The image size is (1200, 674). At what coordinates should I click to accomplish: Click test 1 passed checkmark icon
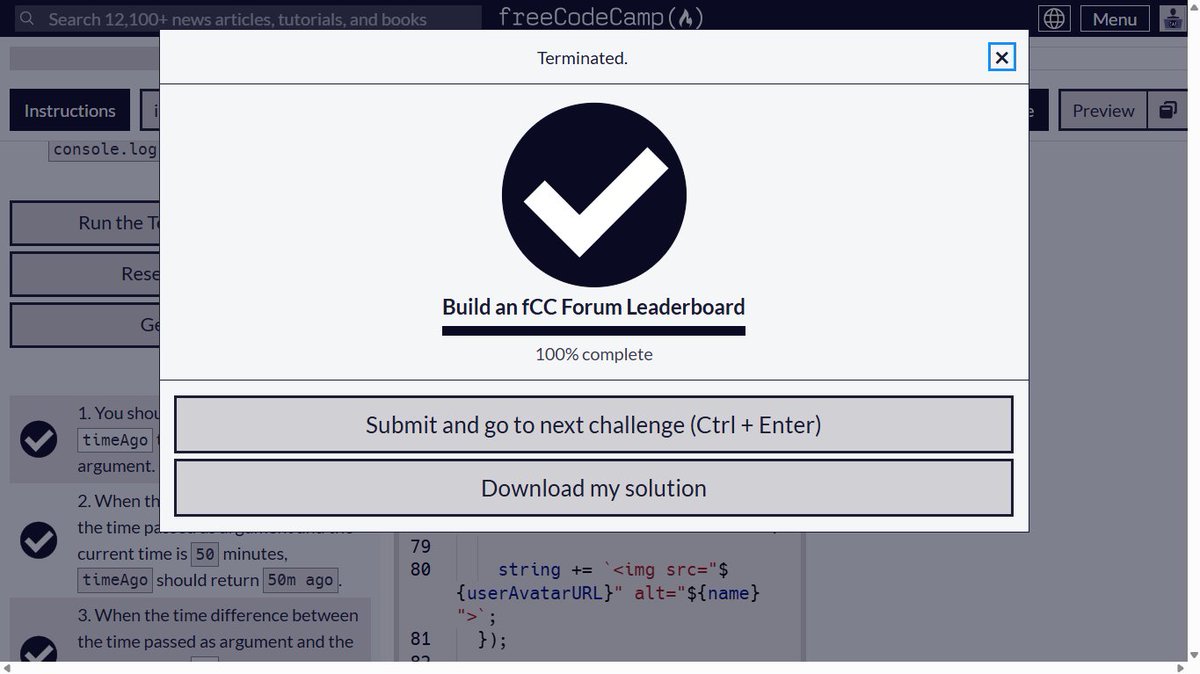point(39,438)
